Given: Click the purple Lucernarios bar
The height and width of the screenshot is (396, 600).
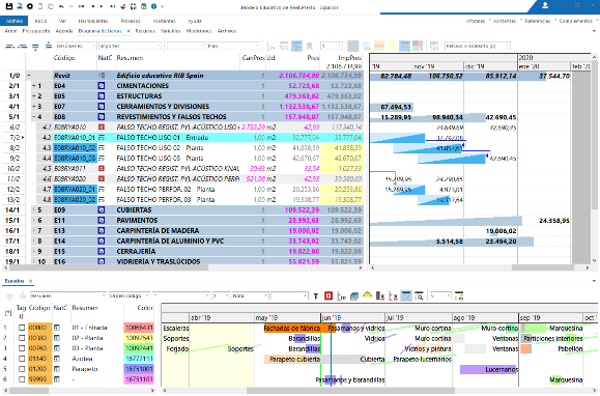Looking at the screenshot, I should coord(489,369).
